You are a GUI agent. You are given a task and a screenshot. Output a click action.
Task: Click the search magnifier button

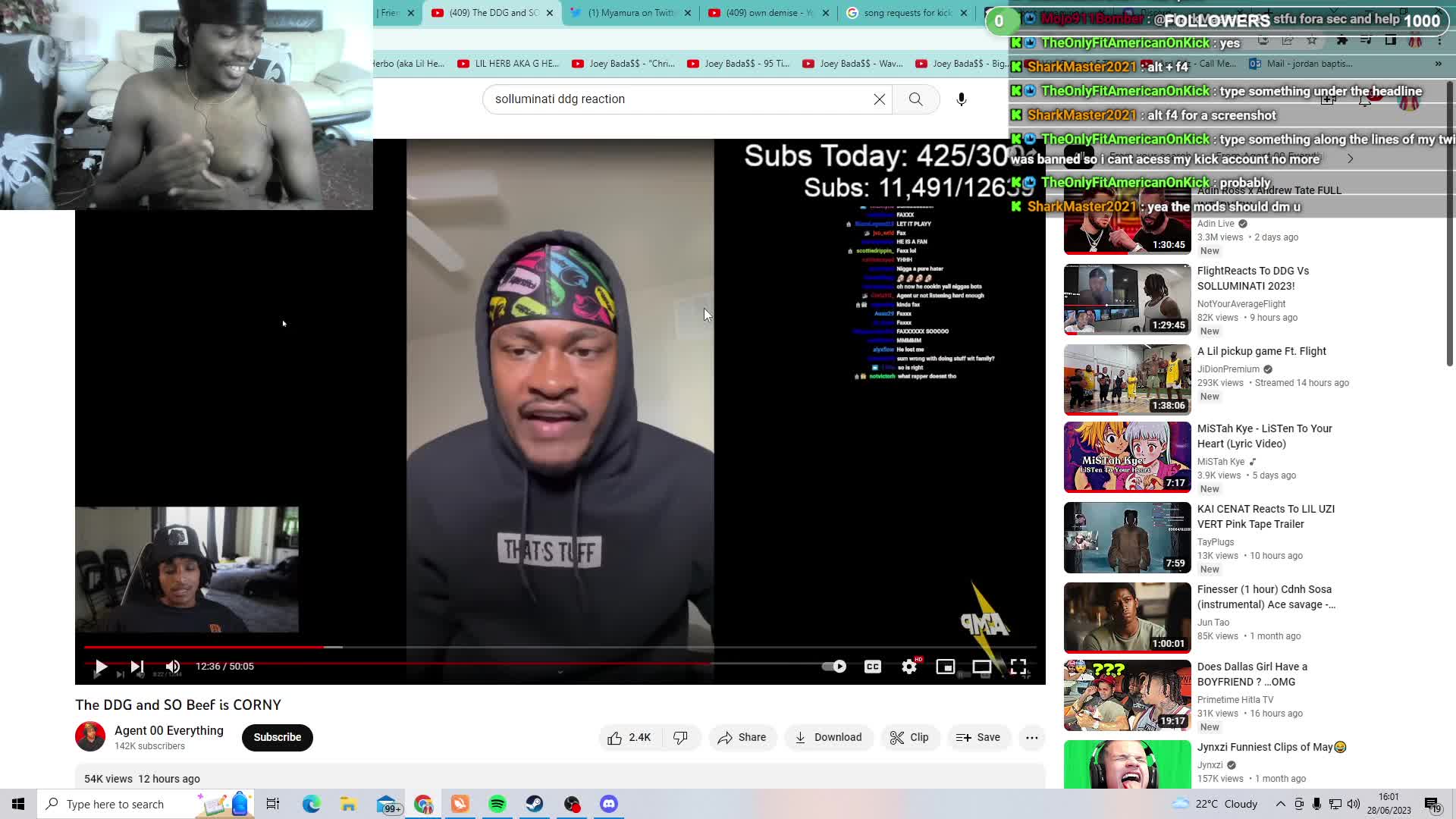pyautogui.click(x=916, y=99)
